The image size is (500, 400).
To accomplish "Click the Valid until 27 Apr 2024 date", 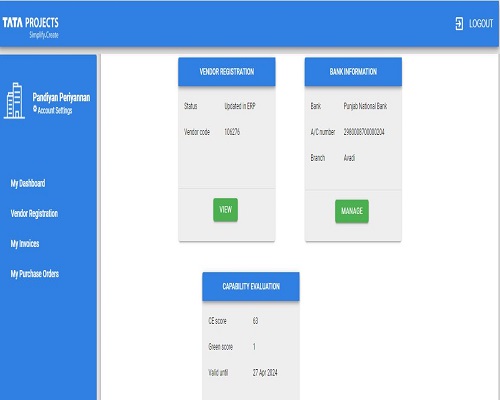I will (x=265, y=373).
